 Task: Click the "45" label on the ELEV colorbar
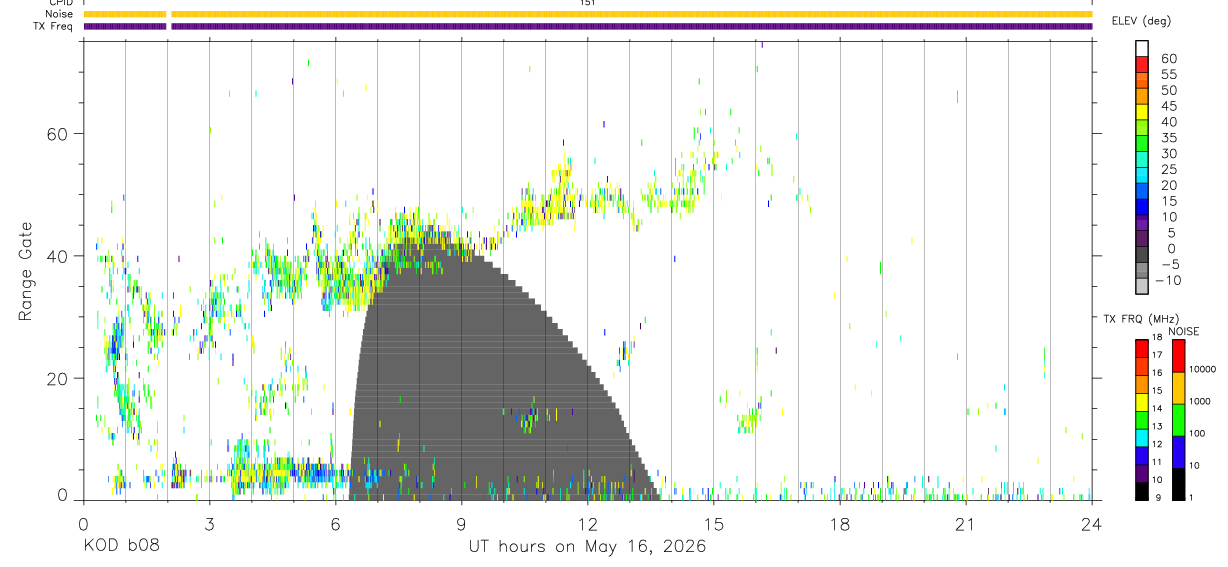click(1168, 106)
